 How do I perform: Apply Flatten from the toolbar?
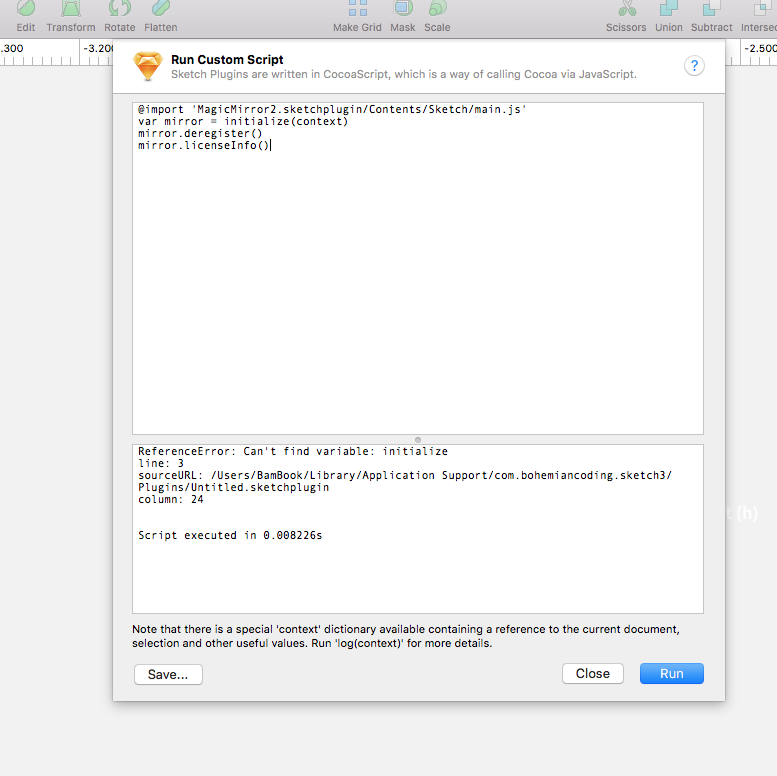click(x=161, y=16)
